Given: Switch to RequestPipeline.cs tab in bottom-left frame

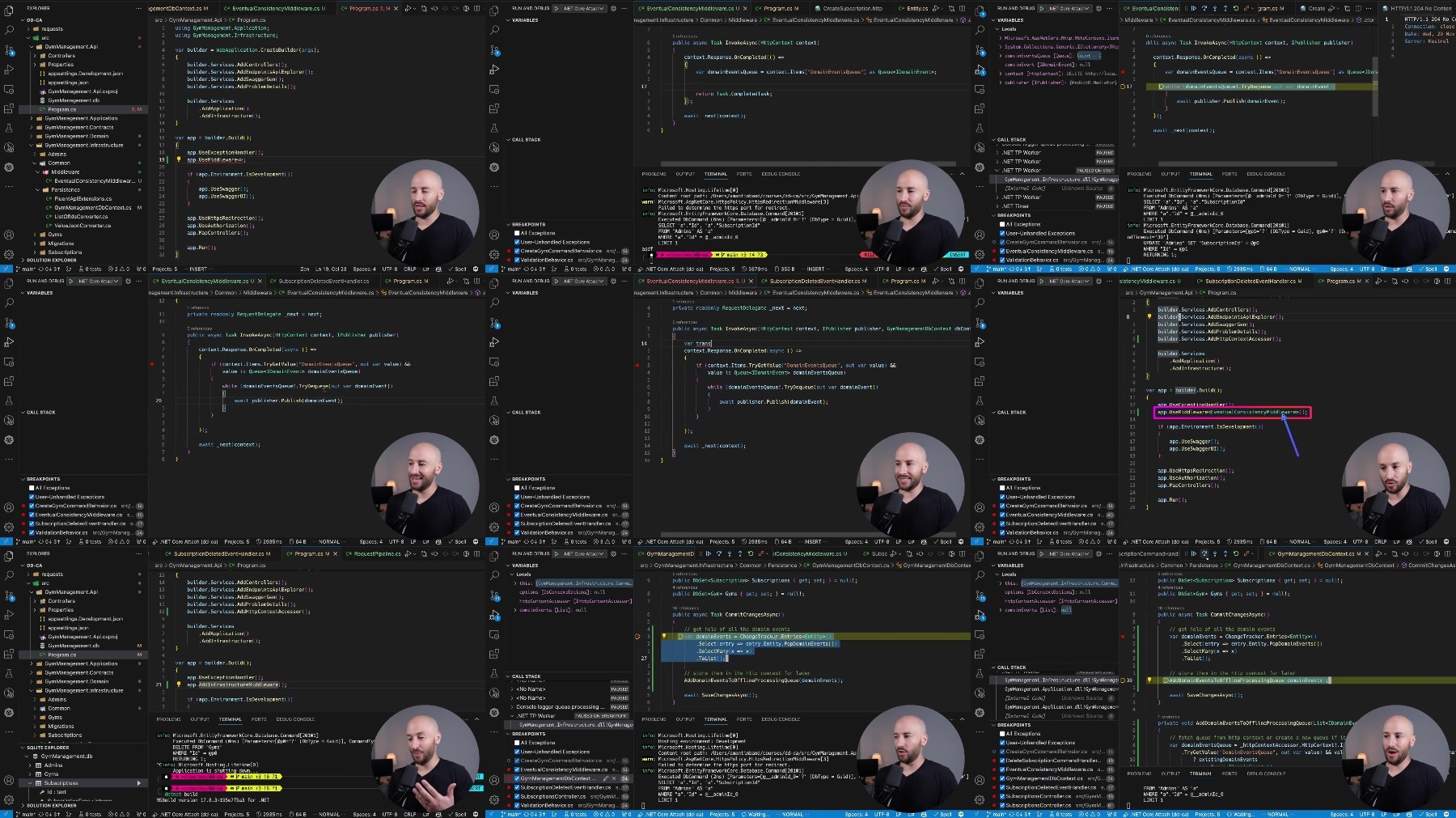Looking at the screenshot, I should tap(373, 553).
